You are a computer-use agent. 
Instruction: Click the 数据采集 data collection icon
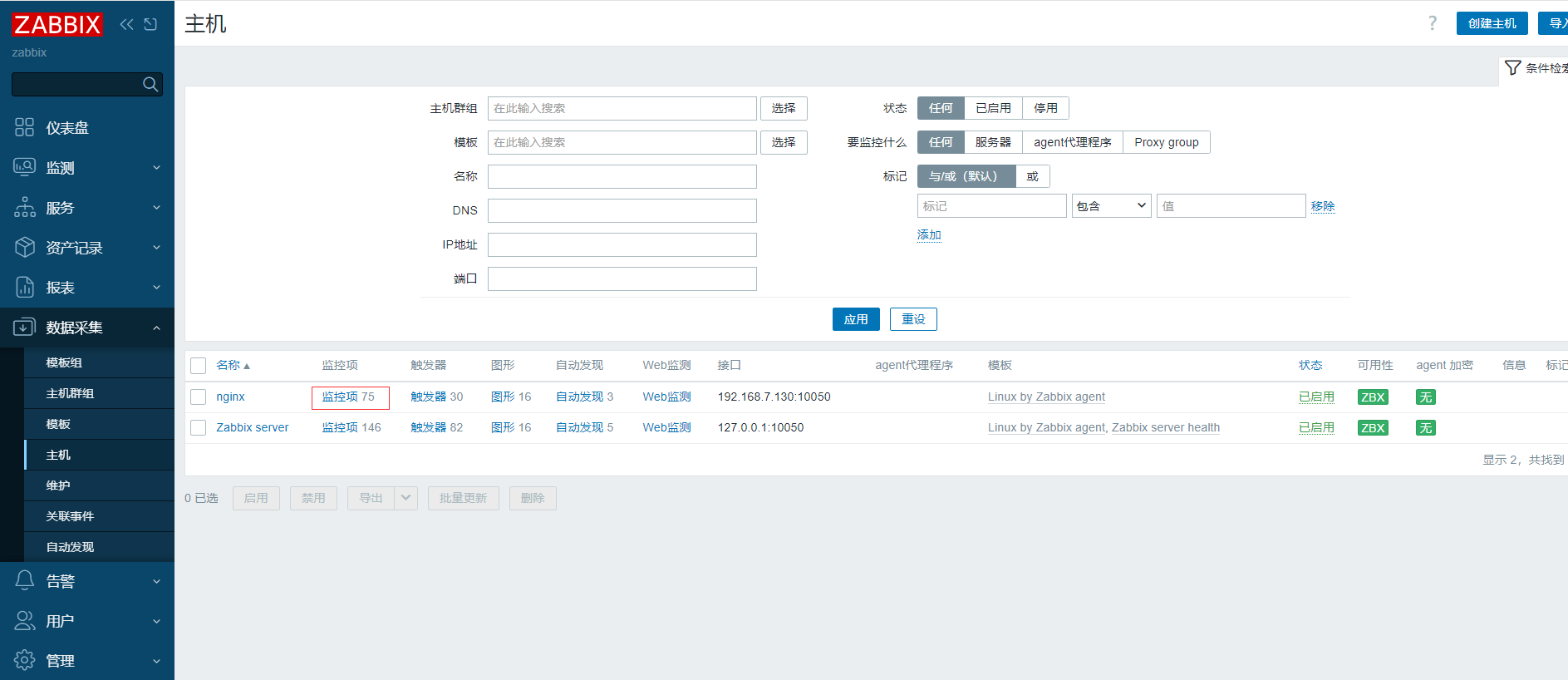click(25, 327)
